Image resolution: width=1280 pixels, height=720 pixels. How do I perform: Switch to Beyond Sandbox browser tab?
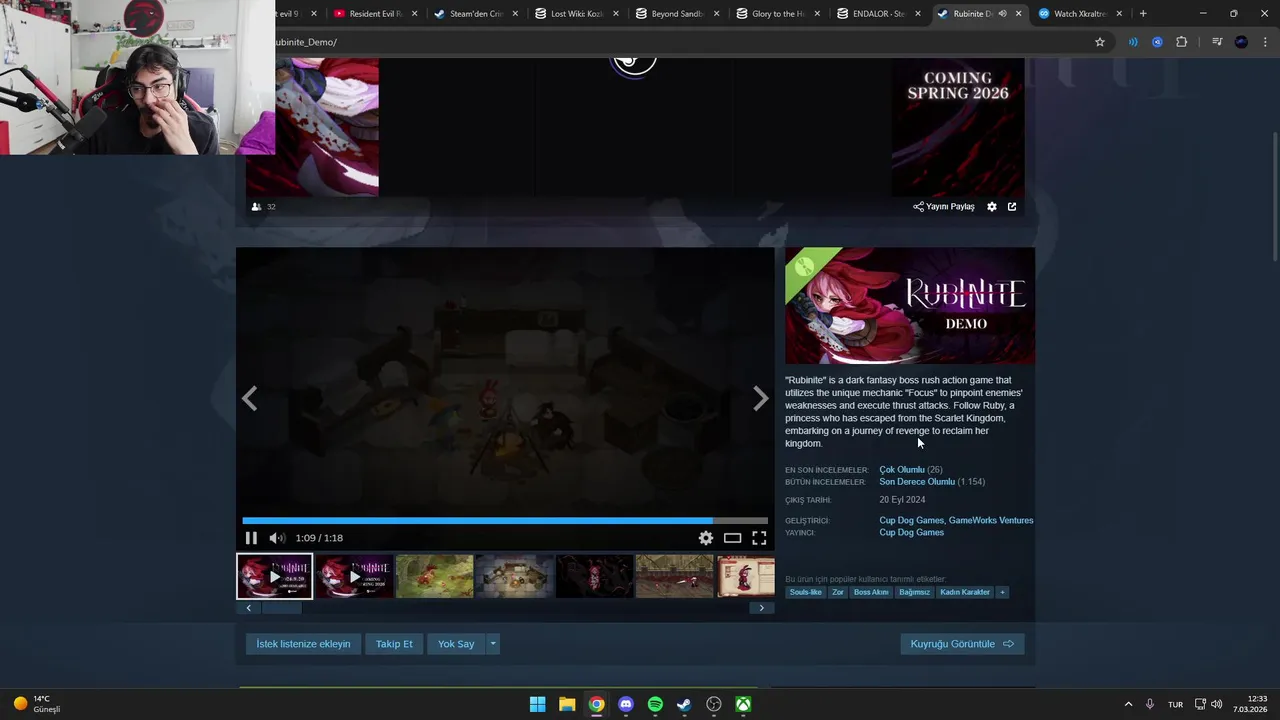[x=677, y=14]
